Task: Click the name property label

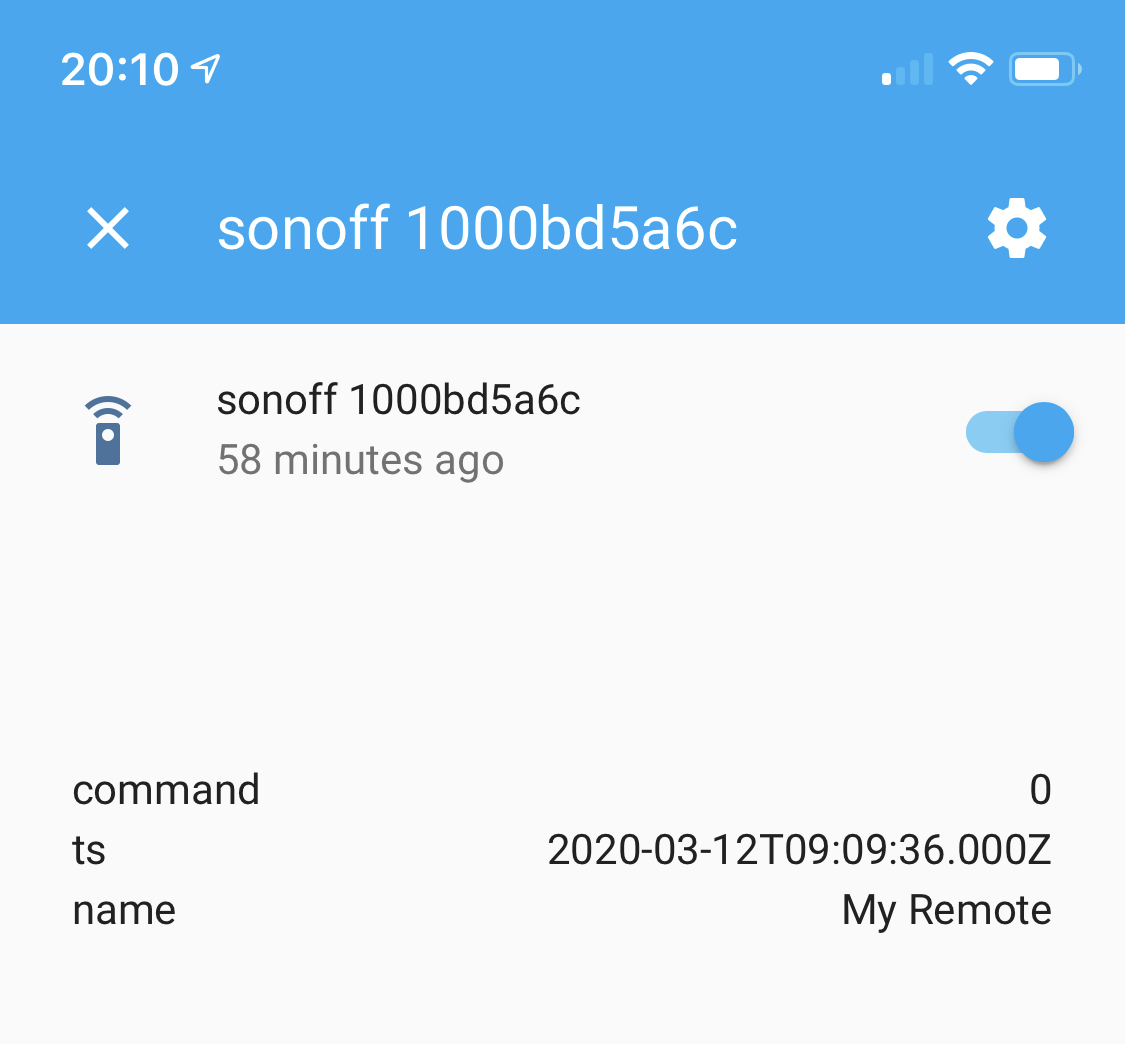Action: pos(123,910)
